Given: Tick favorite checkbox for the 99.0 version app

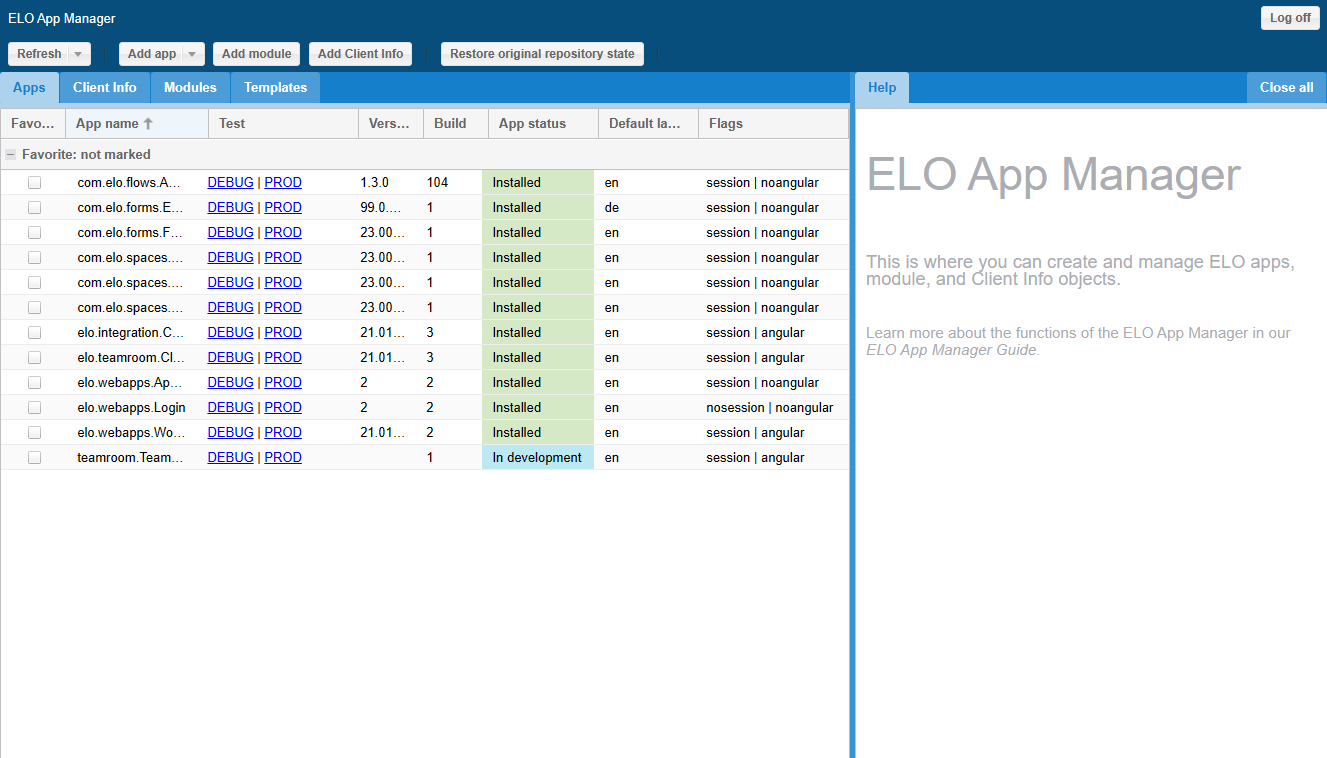Looking at the screenshot, I should [x=34, y=208].
